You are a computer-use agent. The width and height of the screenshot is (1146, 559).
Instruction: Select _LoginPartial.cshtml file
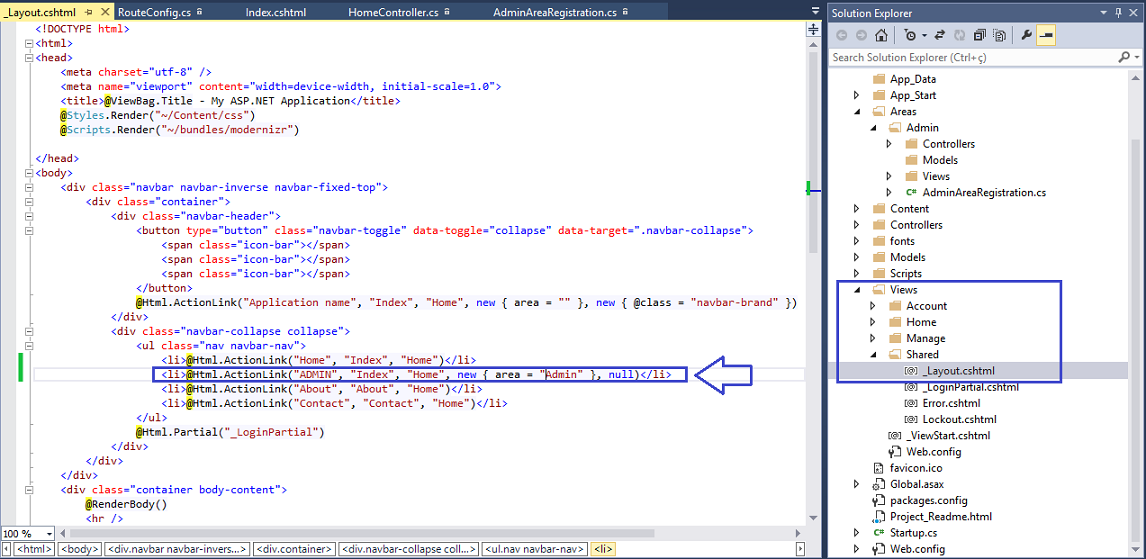[970, 387]
